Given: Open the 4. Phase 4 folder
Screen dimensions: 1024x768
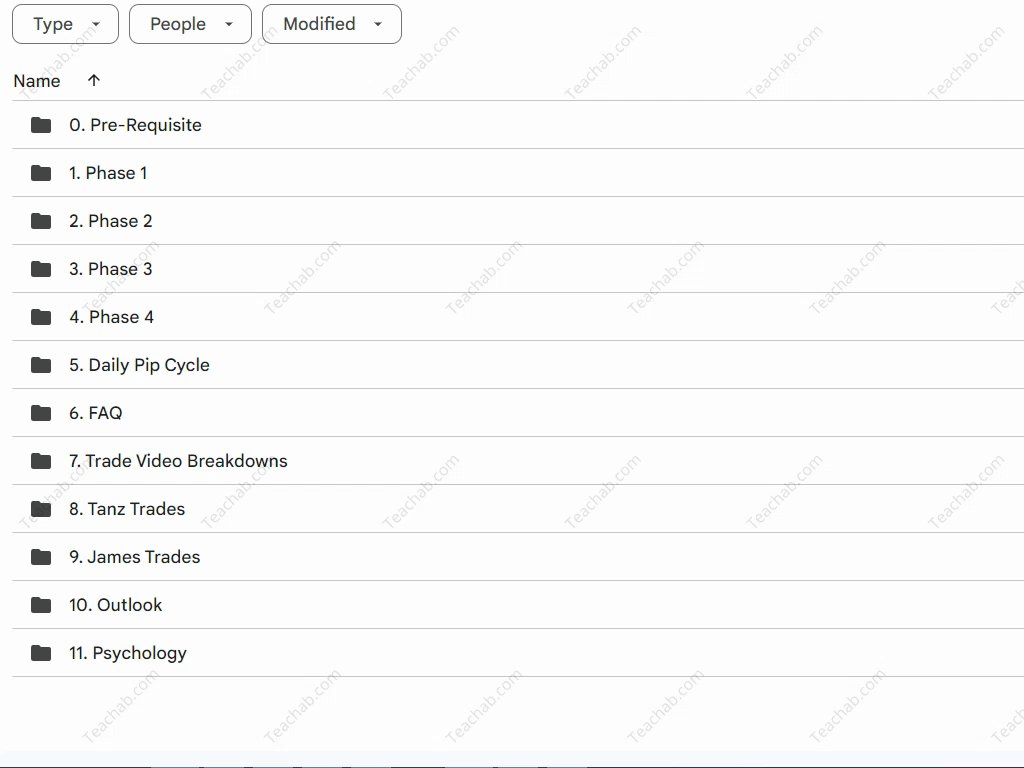Looking at the screenshot, I should point(111,317).
